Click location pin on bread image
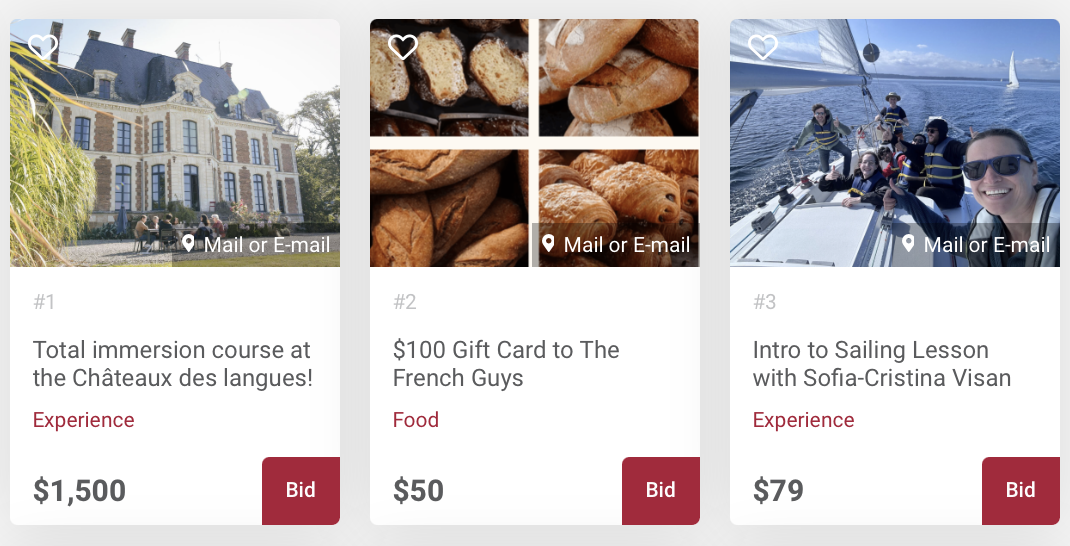The width and height of the screenshot is (1070, 546). point(548,244)
